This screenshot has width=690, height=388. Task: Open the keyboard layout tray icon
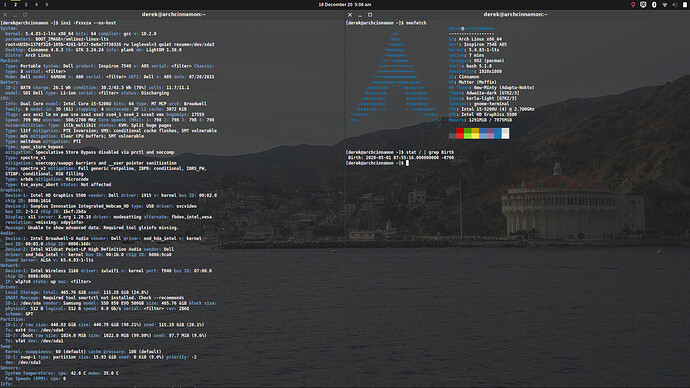click(643, 4)
